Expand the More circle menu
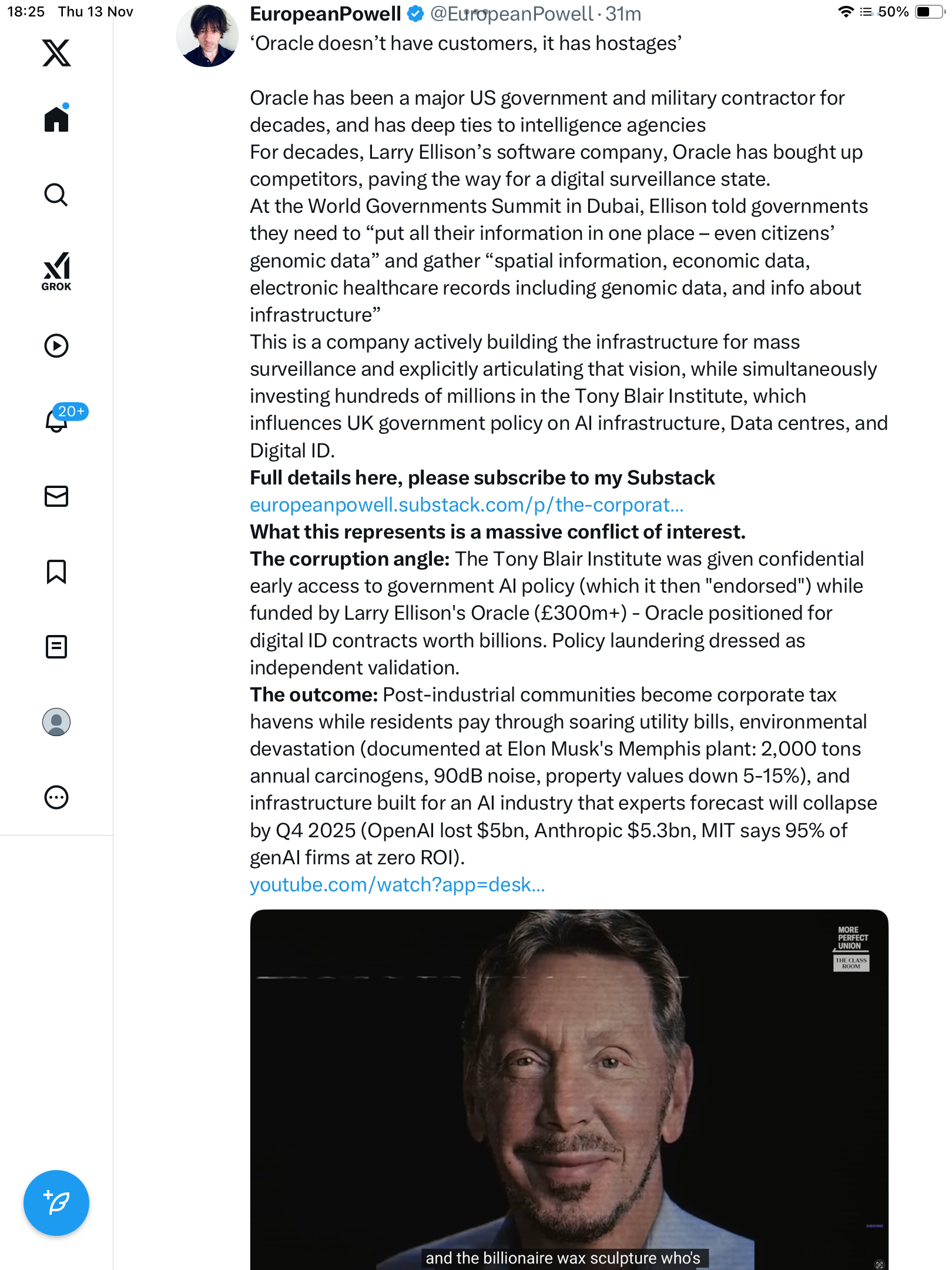 56,797
